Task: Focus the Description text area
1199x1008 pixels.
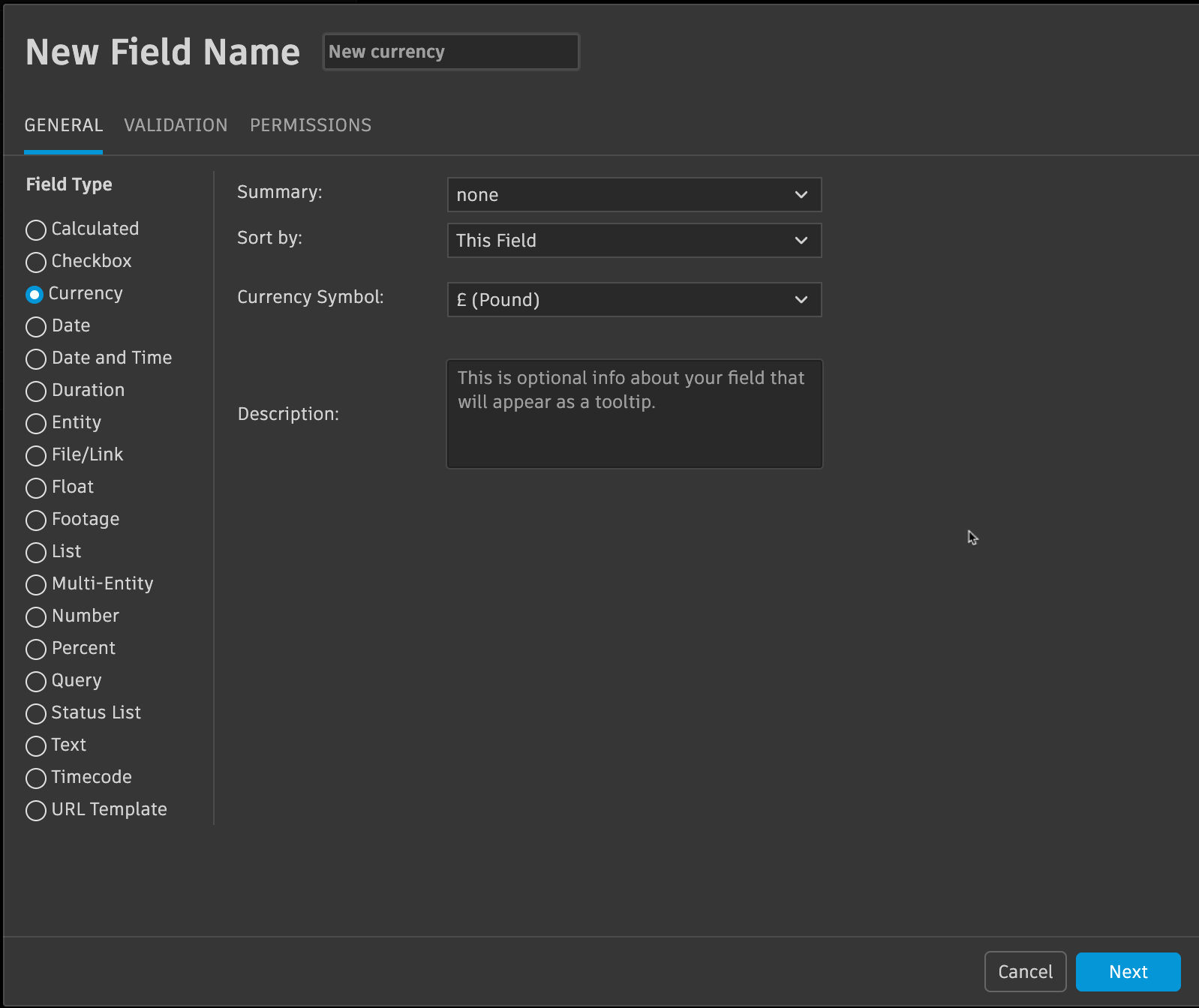Action: click(634, 414)
